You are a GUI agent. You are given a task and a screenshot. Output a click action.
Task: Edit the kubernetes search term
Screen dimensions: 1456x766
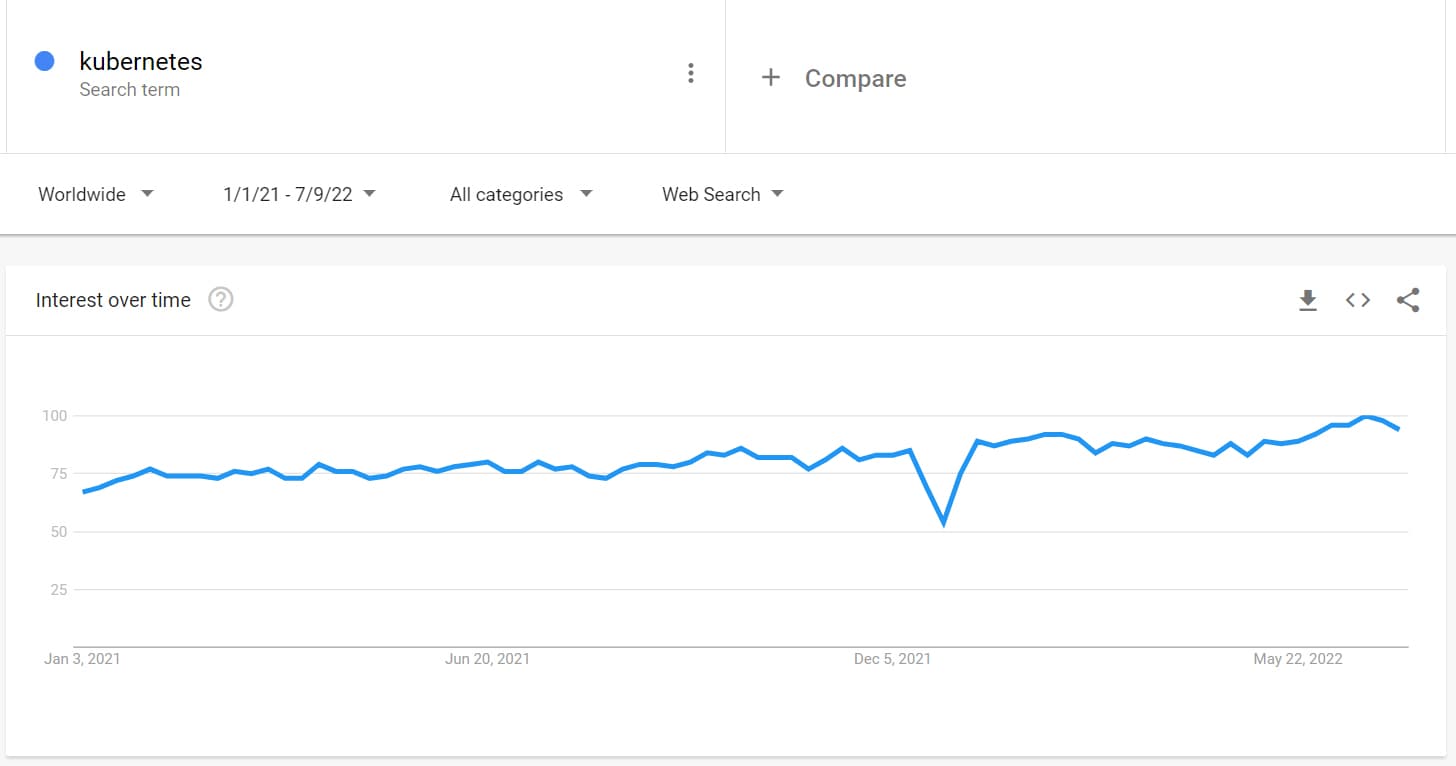pyautogui.click(x=141, y=61)
